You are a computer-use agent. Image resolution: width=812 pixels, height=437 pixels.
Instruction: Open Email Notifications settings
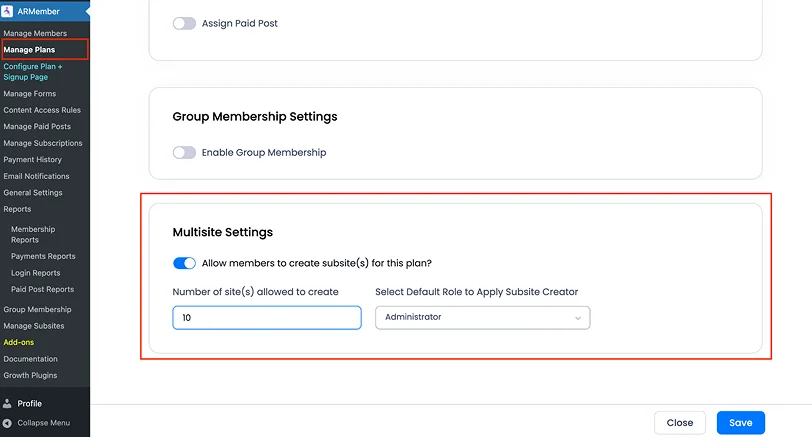(36, 176)
